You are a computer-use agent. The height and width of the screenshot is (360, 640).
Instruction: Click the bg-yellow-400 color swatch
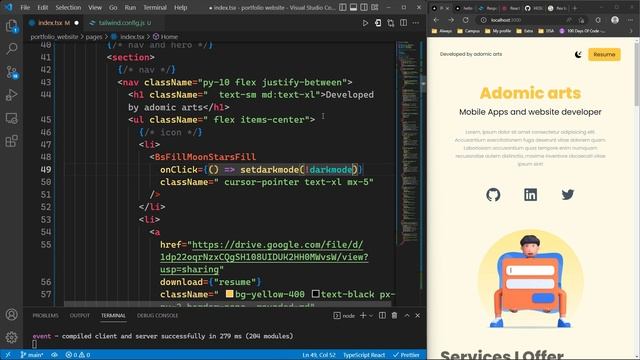[229, 294]
